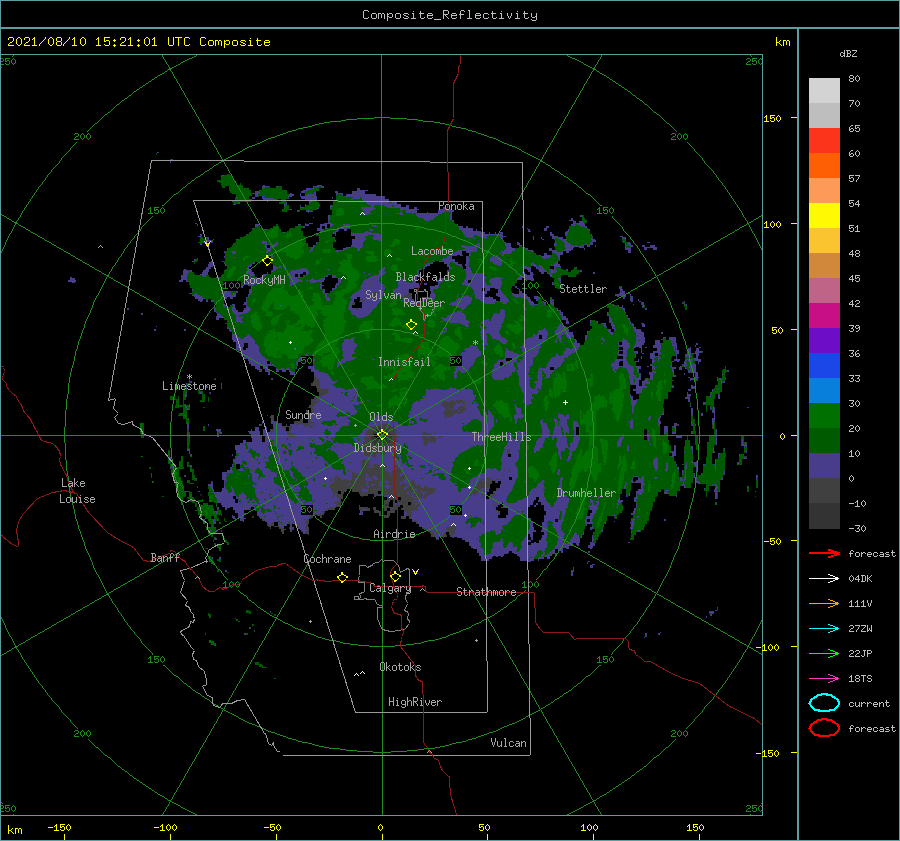Screen dimensions: 900x841
Task: Click the Sylvan label on the map
Action: (383, 295)
